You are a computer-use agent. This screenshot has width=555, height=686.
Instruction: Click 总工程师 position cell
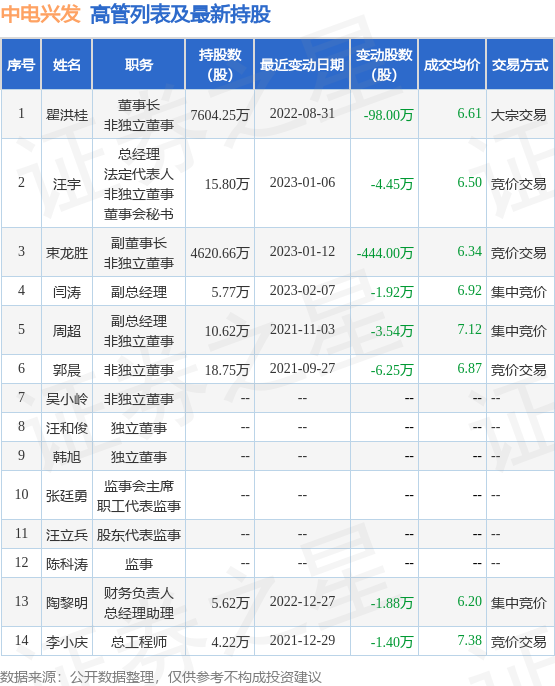(x=139, y=641)
